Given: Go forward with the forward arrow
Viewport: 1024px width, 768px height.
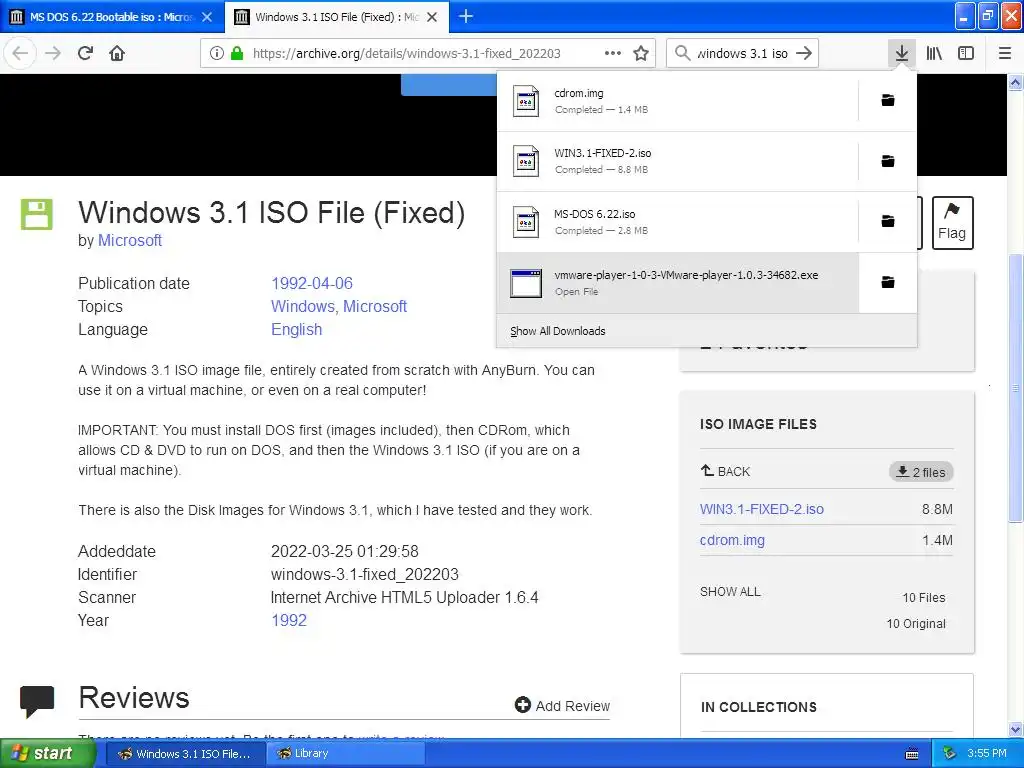Looking at the screenshot, I should point(52,53).
